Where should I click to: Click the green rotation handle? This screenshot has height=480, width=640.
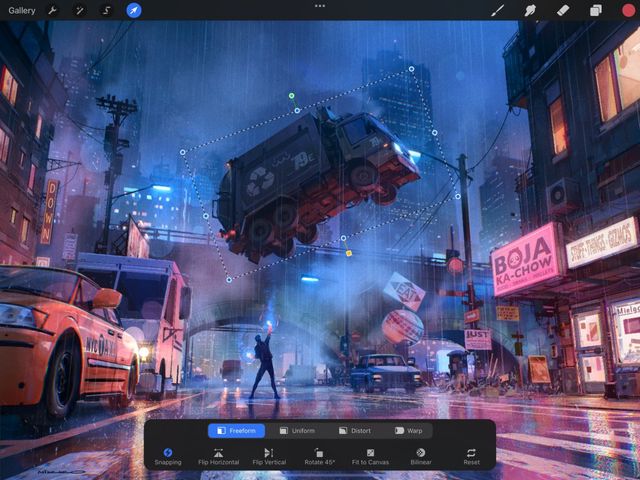click(291, 96)
